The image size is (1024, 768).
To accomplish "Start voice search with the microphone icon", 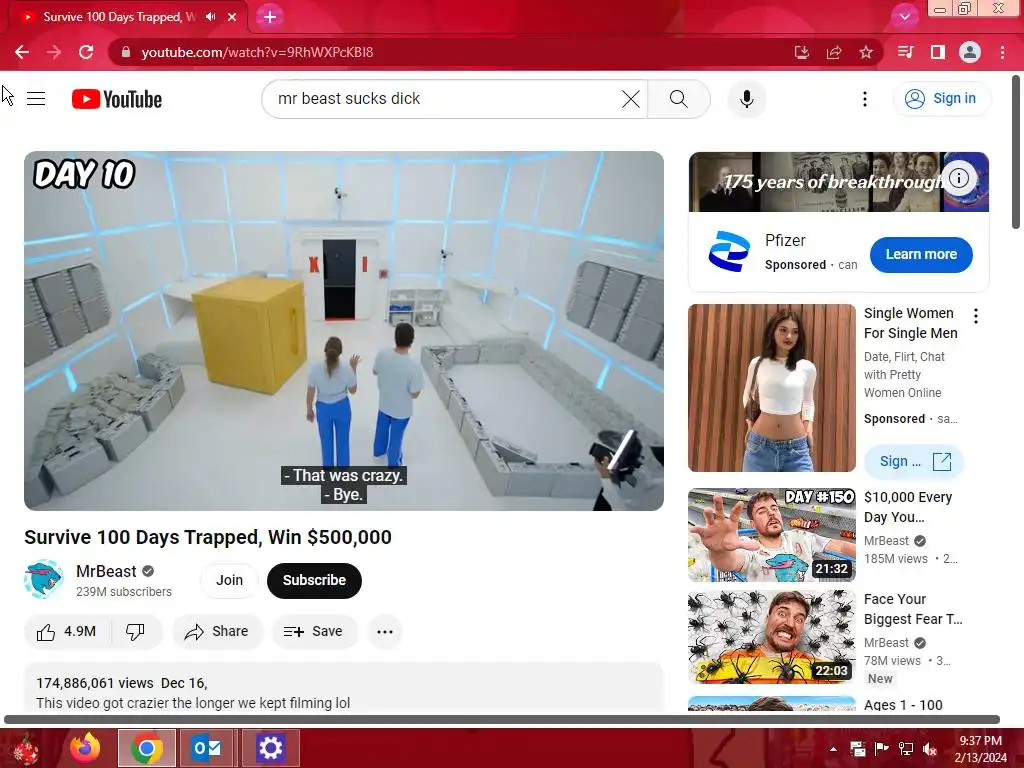I will click(746, 99).
